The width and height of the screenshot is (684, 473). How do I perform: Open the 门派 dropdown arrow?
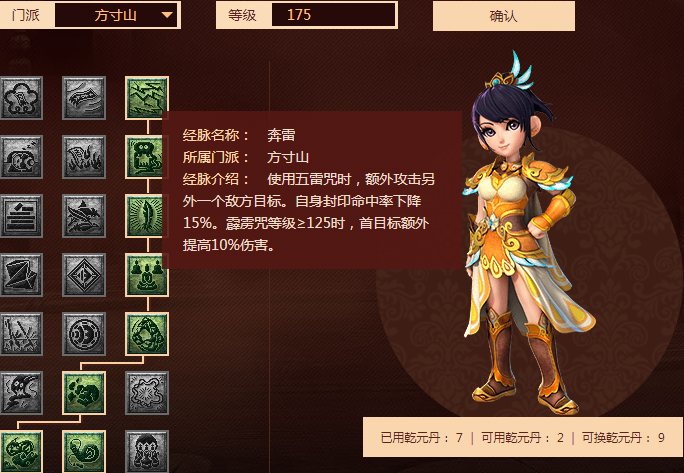tap(167, 15)
